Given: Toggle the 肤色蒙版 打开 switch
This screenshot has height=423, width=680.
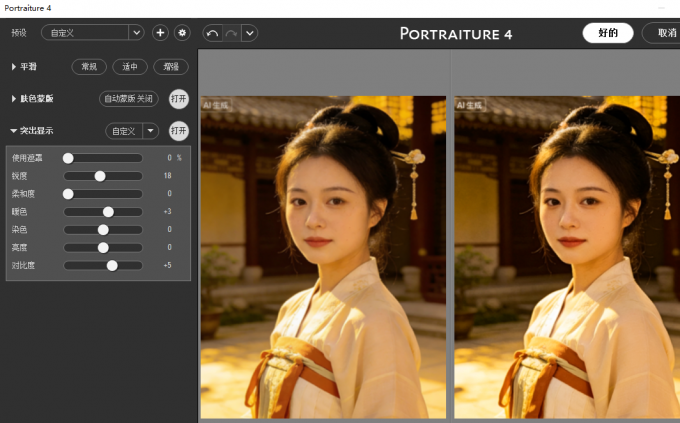Looking at the screenshot, I should (179, 99).
